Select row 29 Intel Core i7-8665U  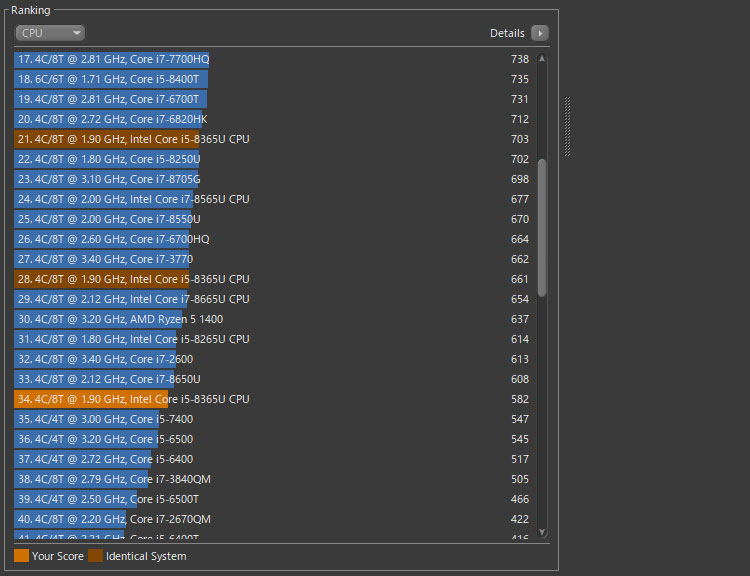click(x=274, y=299)
